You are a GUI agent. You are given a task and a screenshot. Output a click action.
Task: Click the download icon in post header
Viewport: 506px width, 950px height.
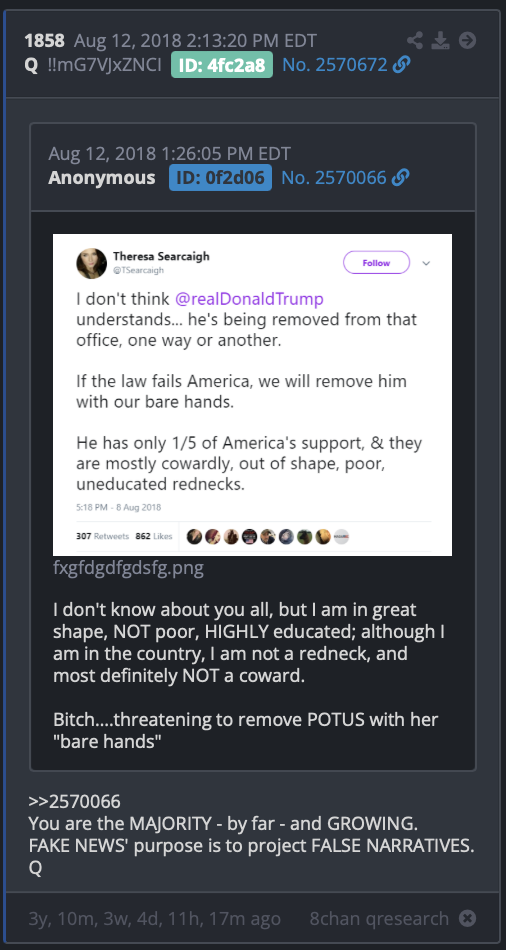441,41
